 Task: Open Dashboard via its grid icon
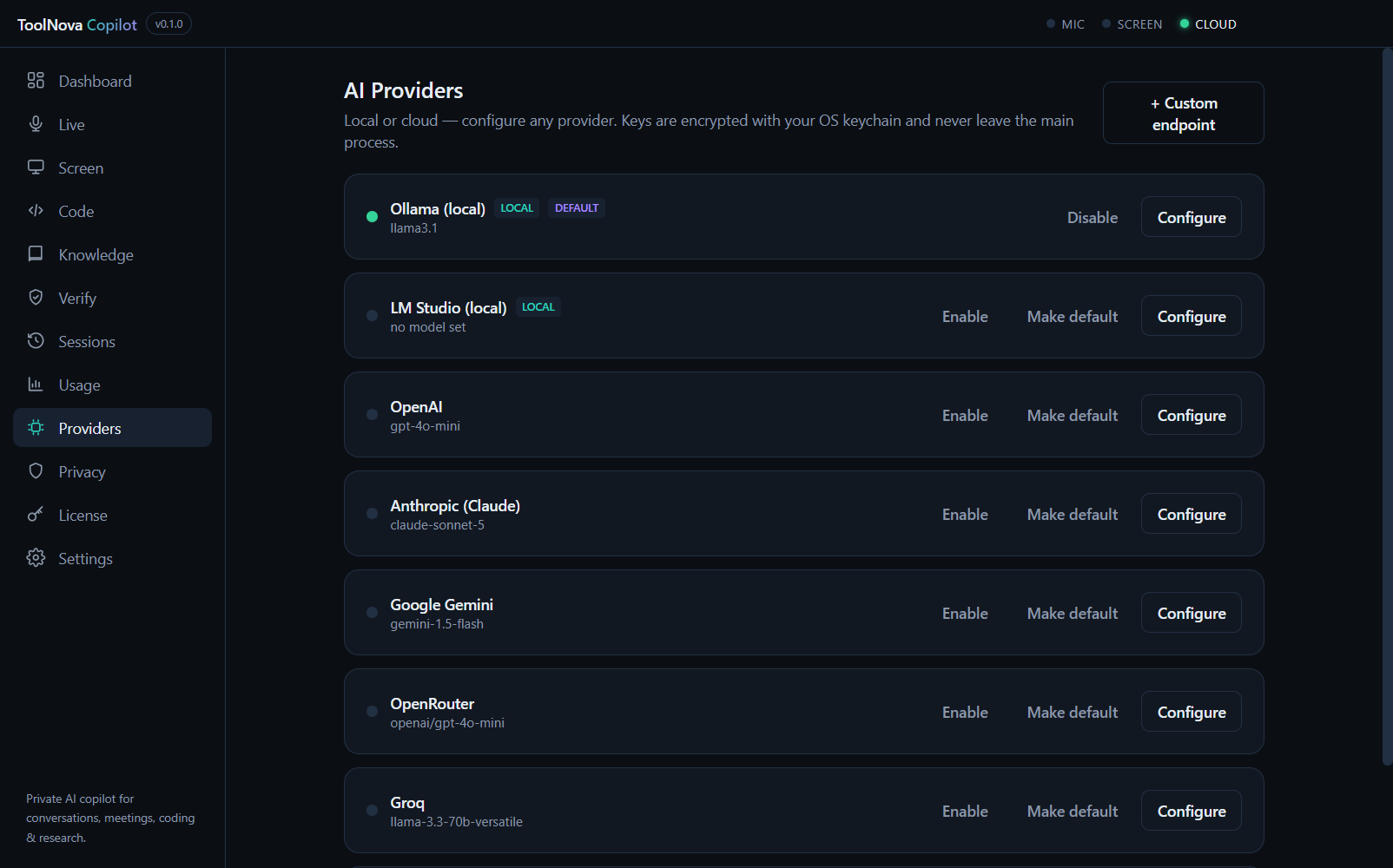tap(36, 81)
